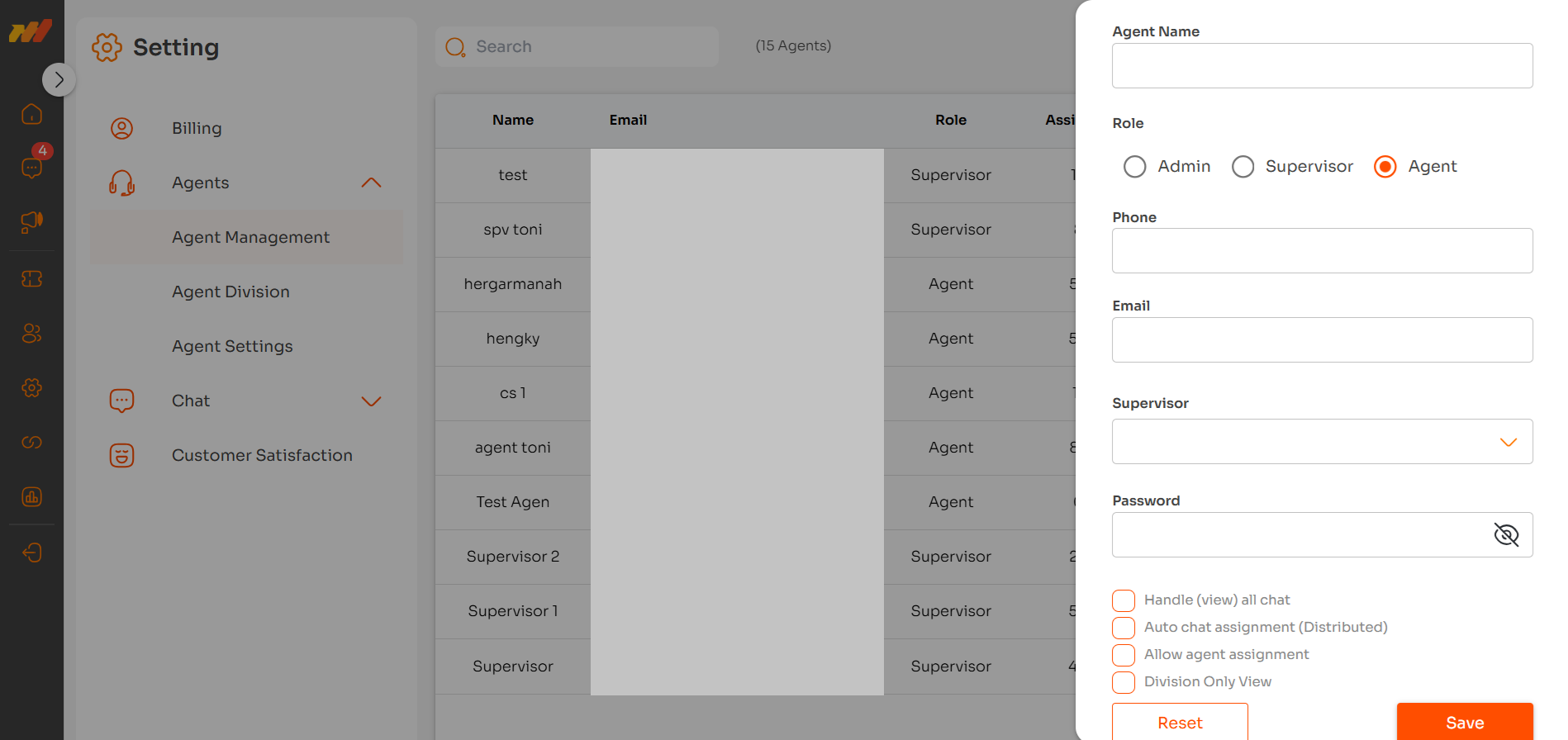Select the Admin role radio button
Screen dimensions: 1568x740
1134,167
